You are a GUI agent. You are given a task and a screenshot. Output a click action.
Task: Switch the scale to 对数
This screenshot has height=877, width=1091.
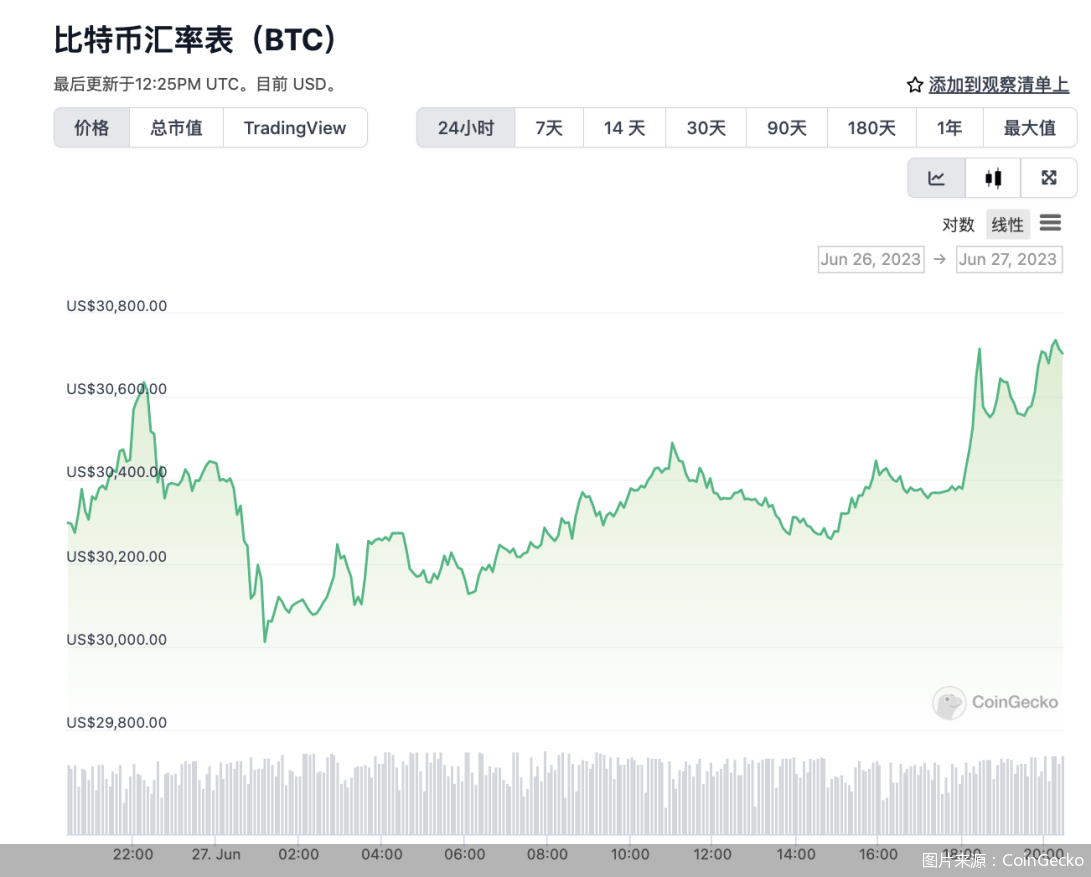point(958,224)
